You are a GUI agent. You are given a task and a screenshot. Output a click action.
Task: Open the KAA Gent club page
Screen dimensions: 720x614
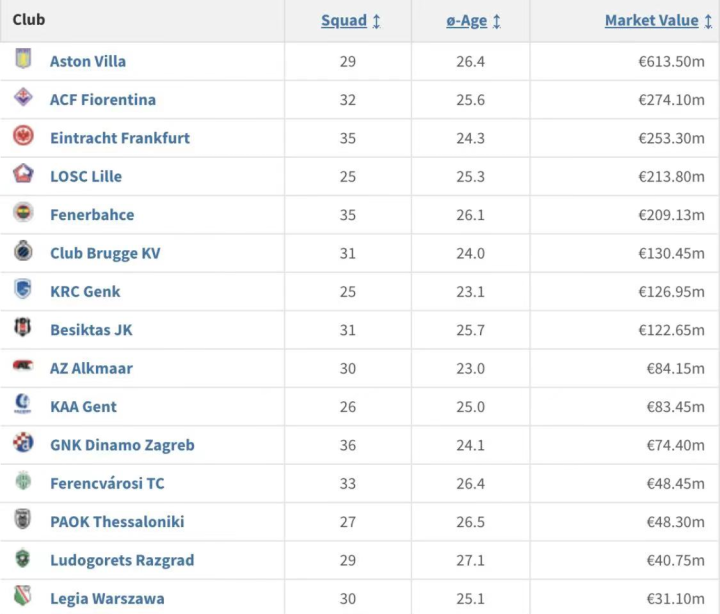(83, 406)
